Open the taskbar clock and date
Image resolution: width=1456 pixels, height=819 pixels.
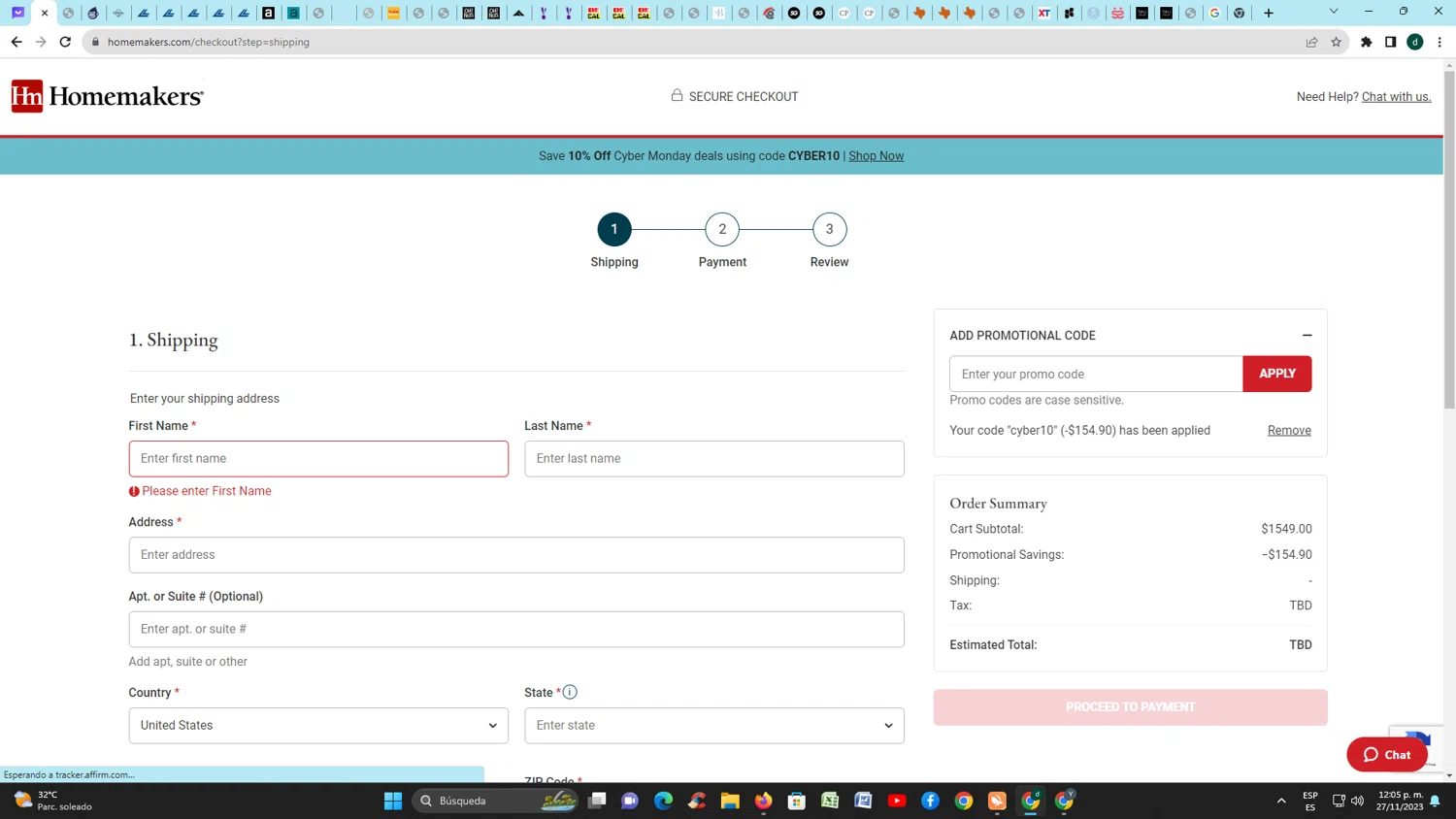[x=1400, y=801]
